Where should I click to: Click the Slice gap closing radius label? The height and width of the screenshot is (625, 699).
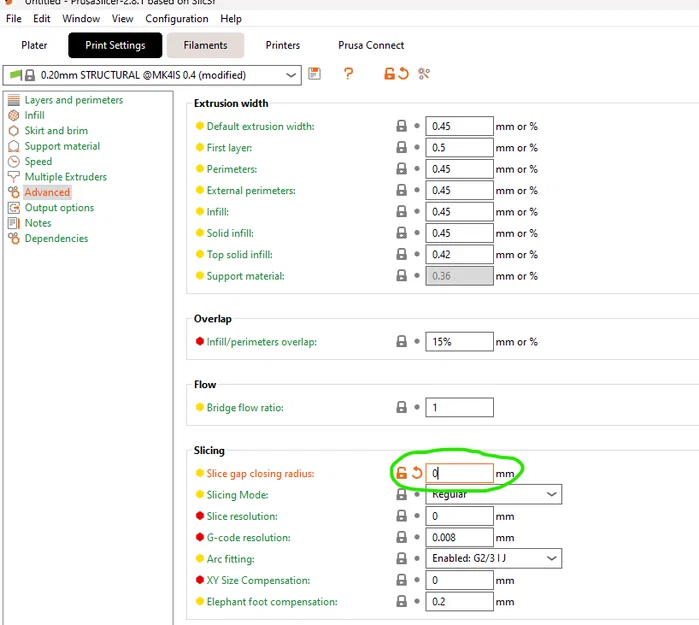(260, 473)
